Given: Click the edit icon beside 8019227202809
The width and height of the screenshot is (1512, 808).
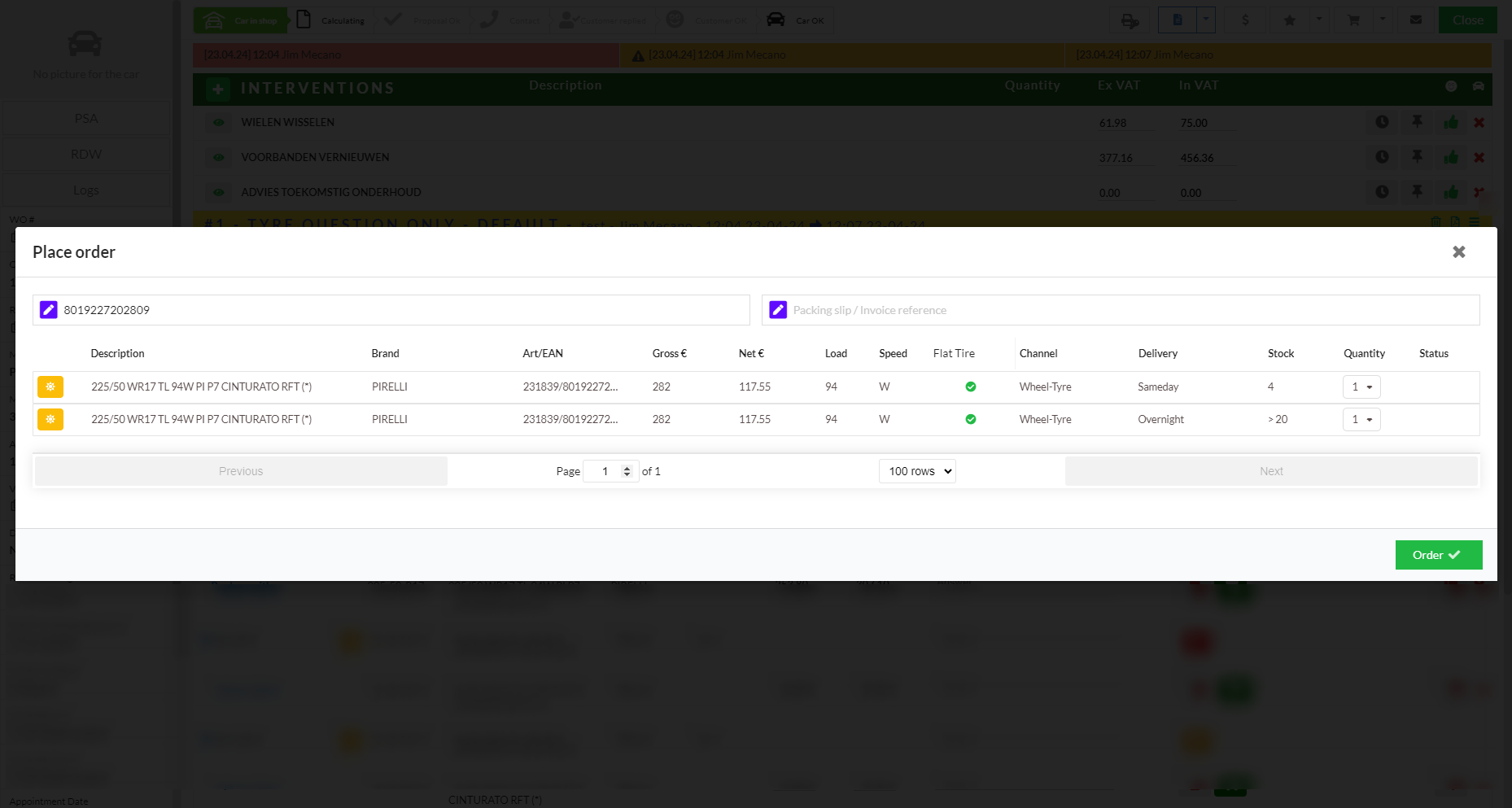Looking at the screenshot, I should click(x=49, y=310).
